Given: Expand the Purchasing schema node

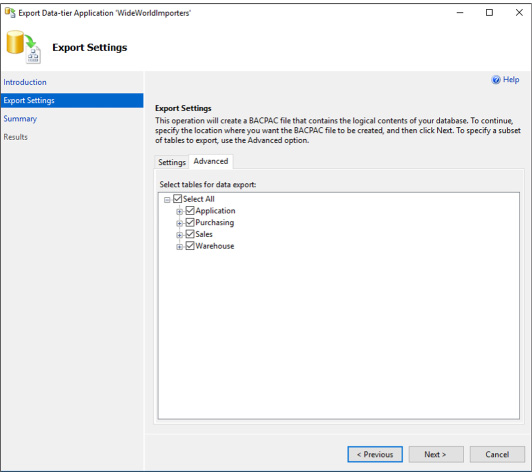Looking at the screenshot, I should point(179,224).
